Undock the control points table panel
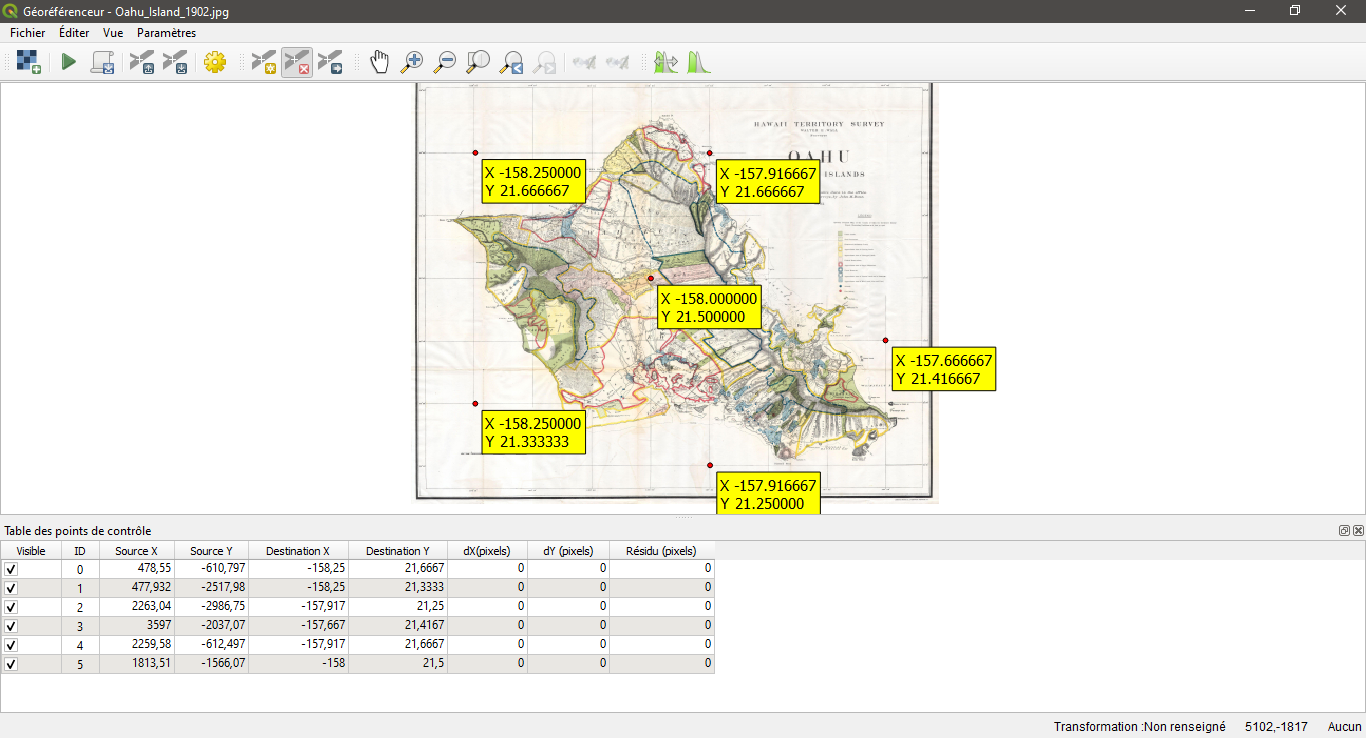 pos(1345,530)
